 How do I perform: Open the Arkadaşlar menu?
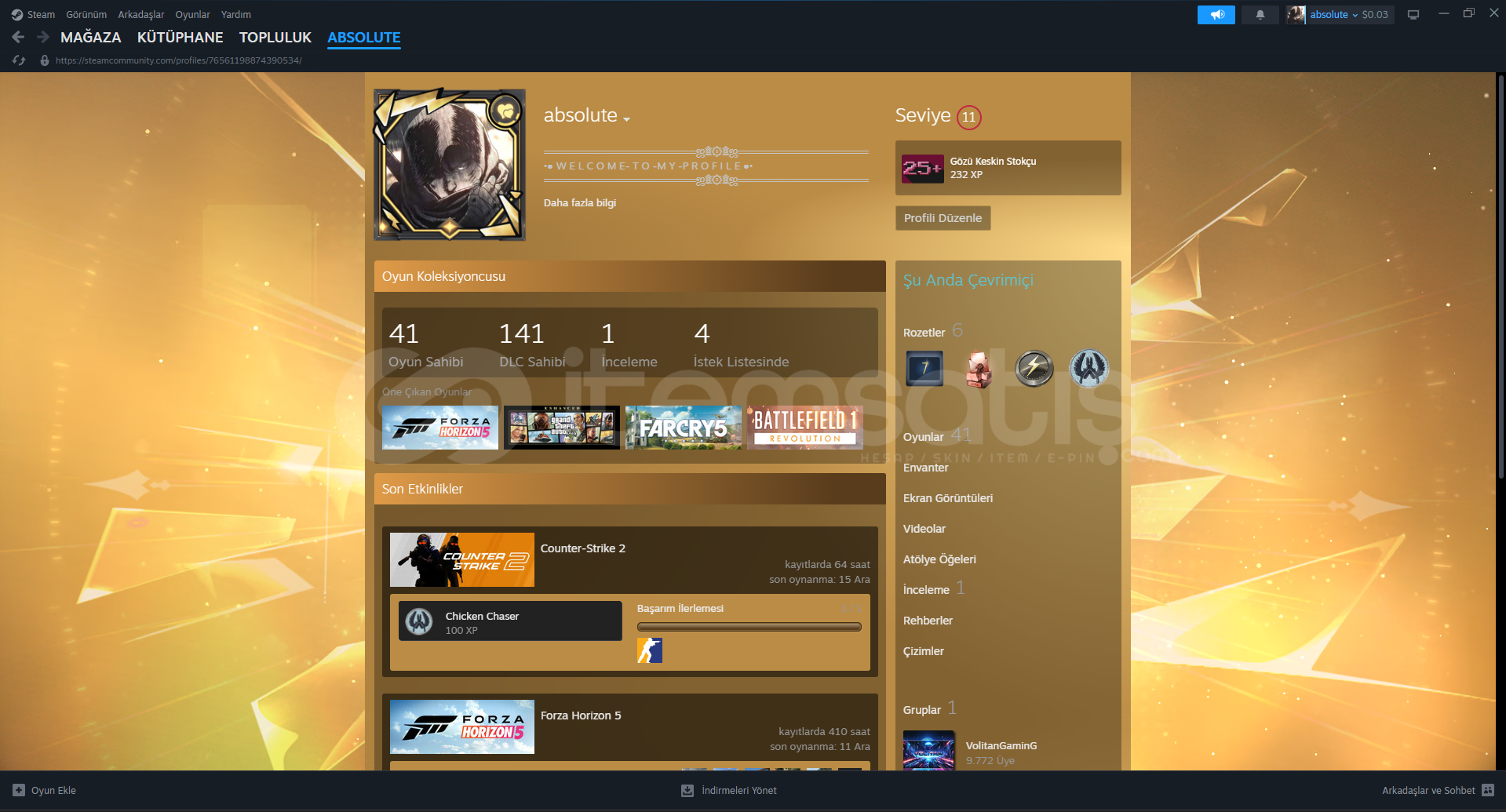point(141,15)
